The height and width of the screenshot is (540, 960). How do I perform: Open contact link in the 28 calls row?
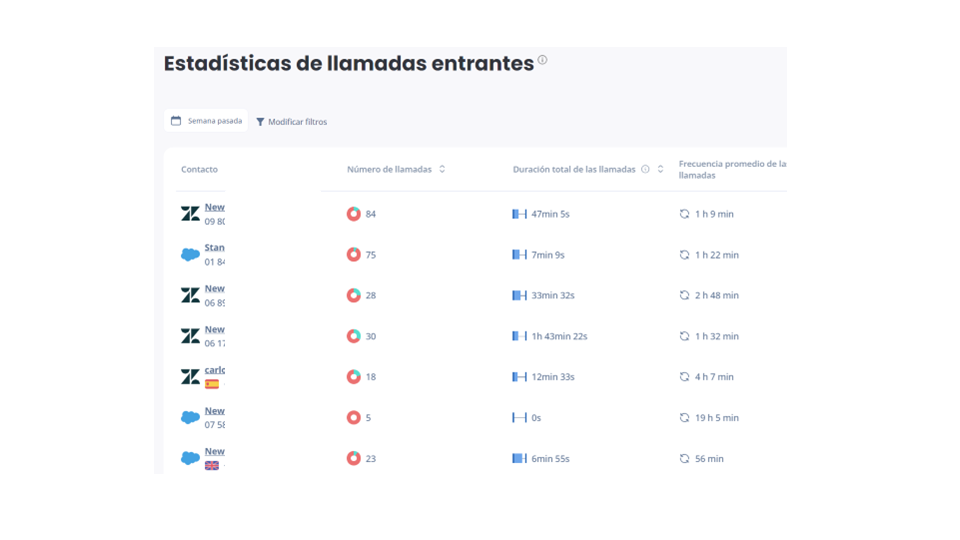214,288
